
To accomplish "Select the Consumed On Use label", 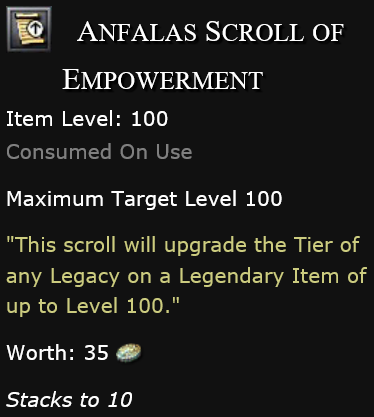I will [99, 152].
